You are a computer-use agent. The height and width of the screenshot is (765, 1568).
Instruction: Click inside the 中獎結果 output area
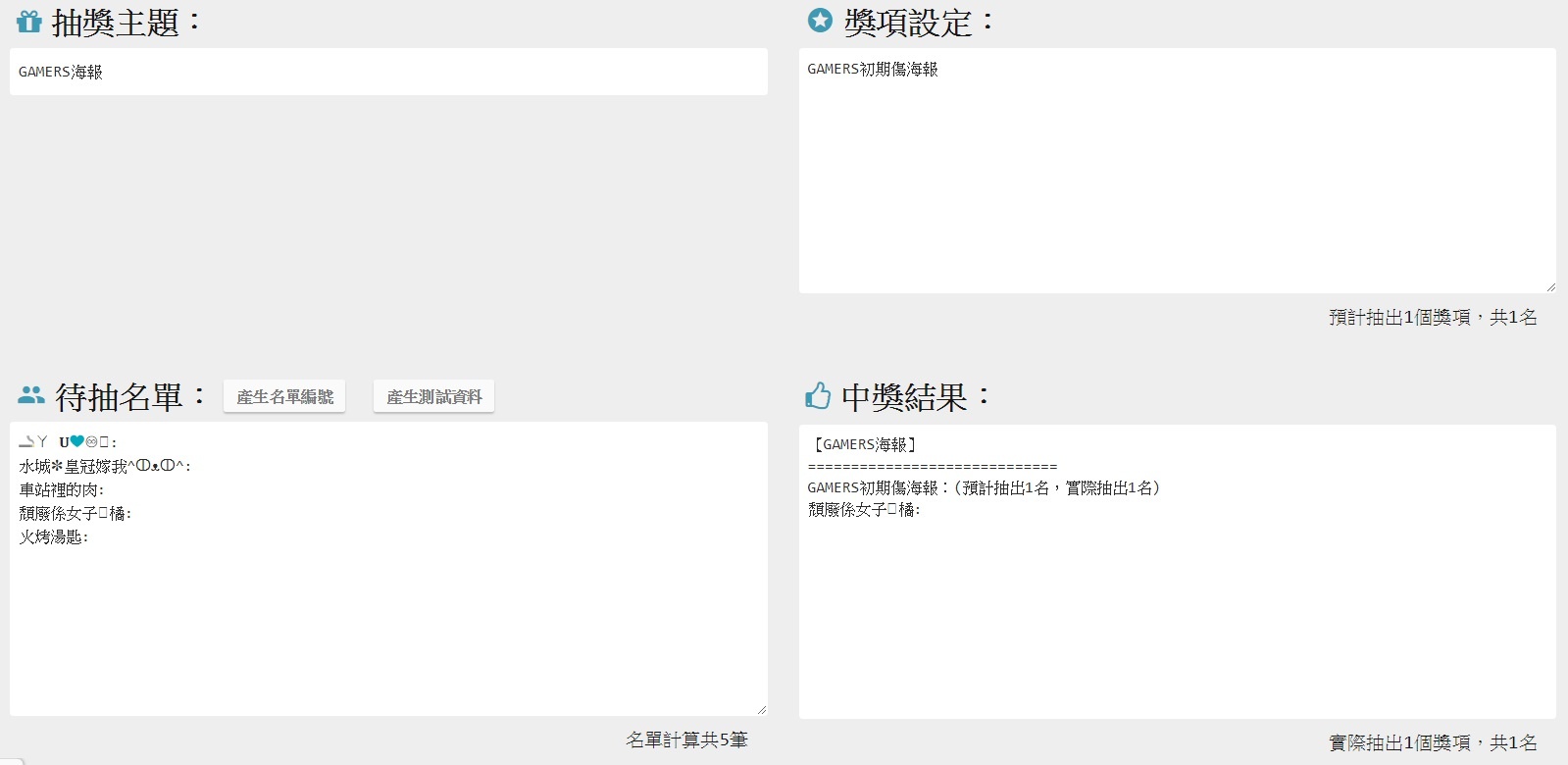click(1177, 572)
